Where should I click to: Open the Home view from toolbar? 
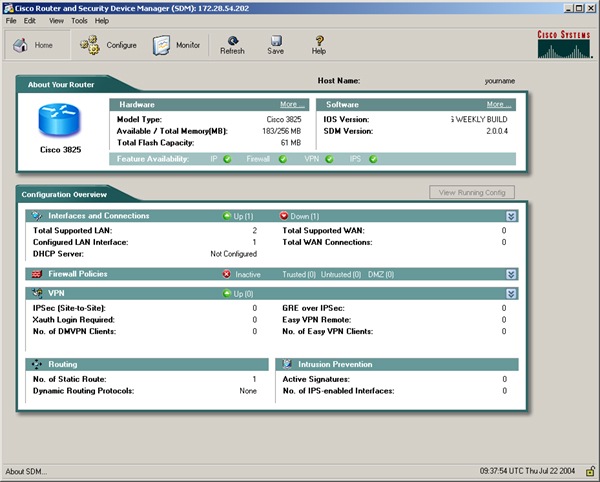(x=37, y=45)
